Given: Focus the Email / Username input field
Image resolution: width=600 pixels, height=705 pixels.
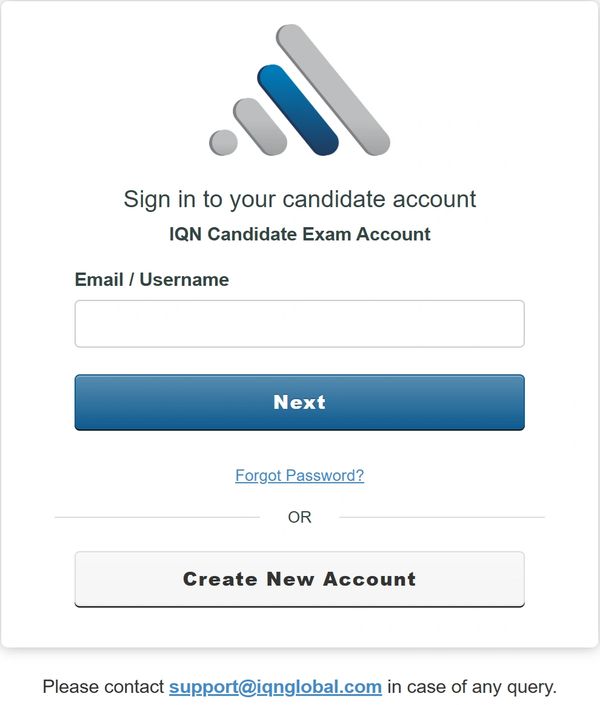Looking at the screenshot, I should (299, 324).
